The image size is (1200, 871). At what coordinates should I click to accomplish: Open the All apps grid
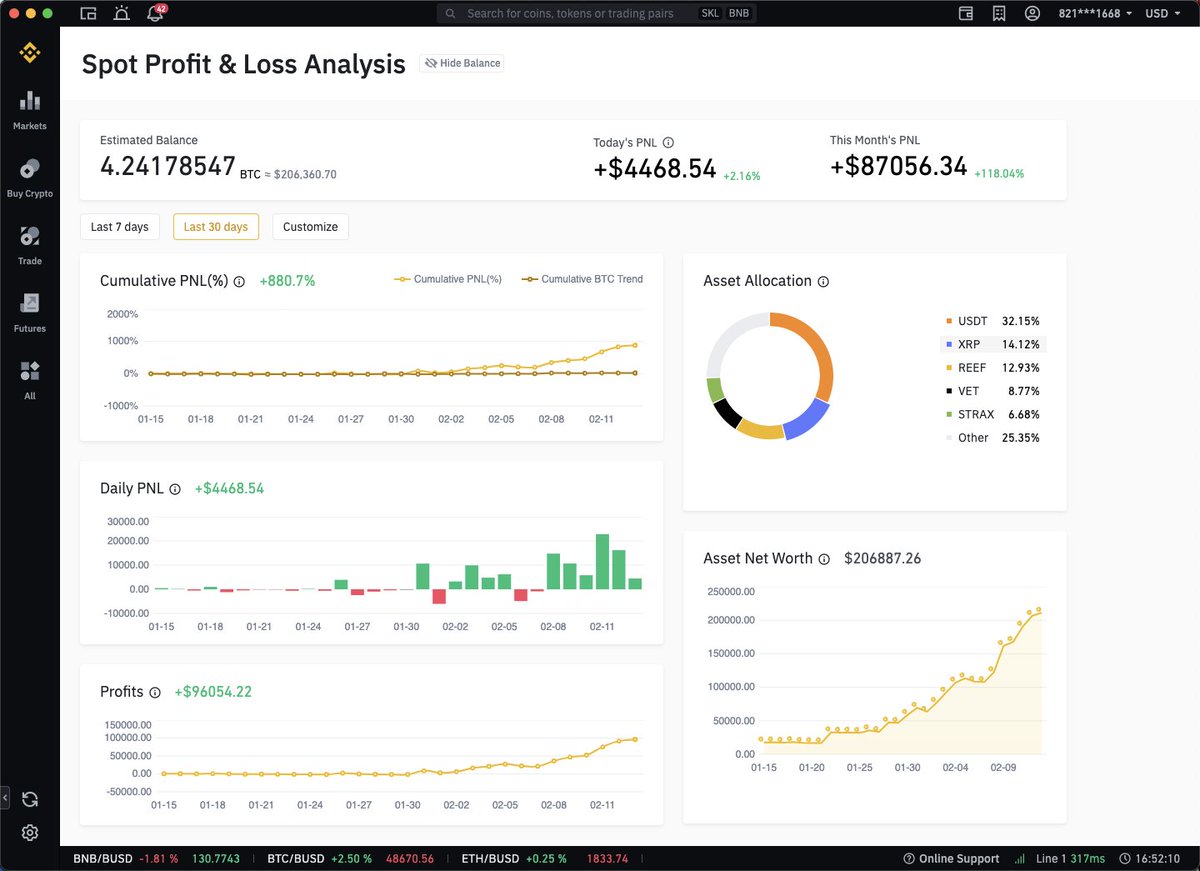pyautogui.click(x=30, y=380)
